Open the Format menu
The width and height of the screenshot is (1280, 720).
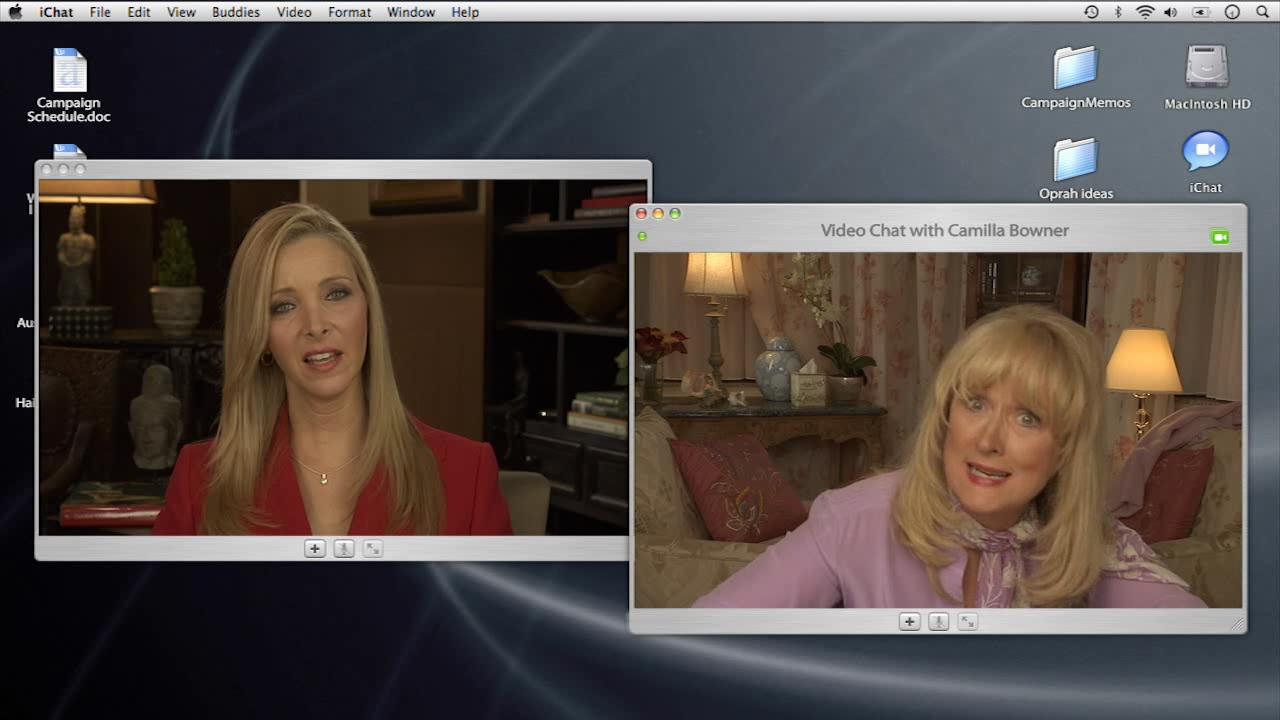pos(349,12)
